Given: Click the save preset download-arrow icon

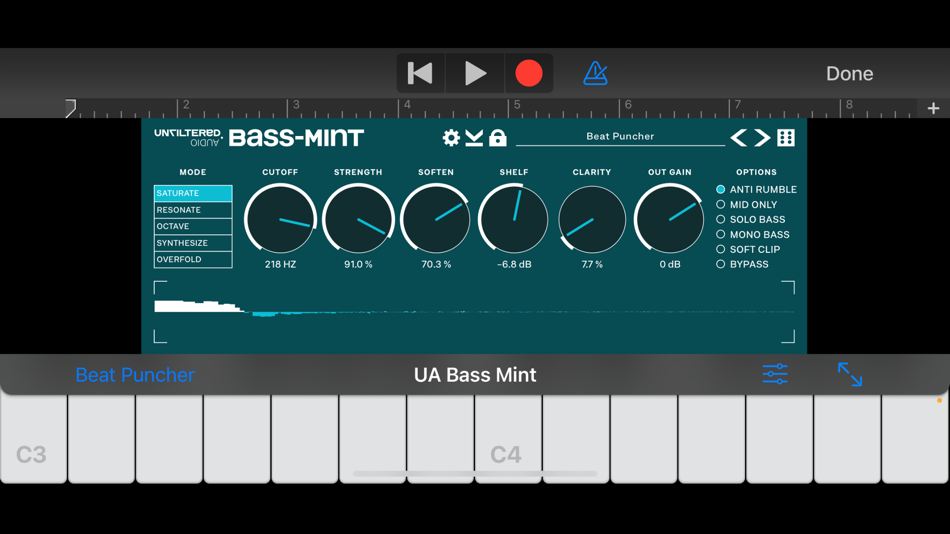Looking at the screenshot, I should click(x=474, y=138).
